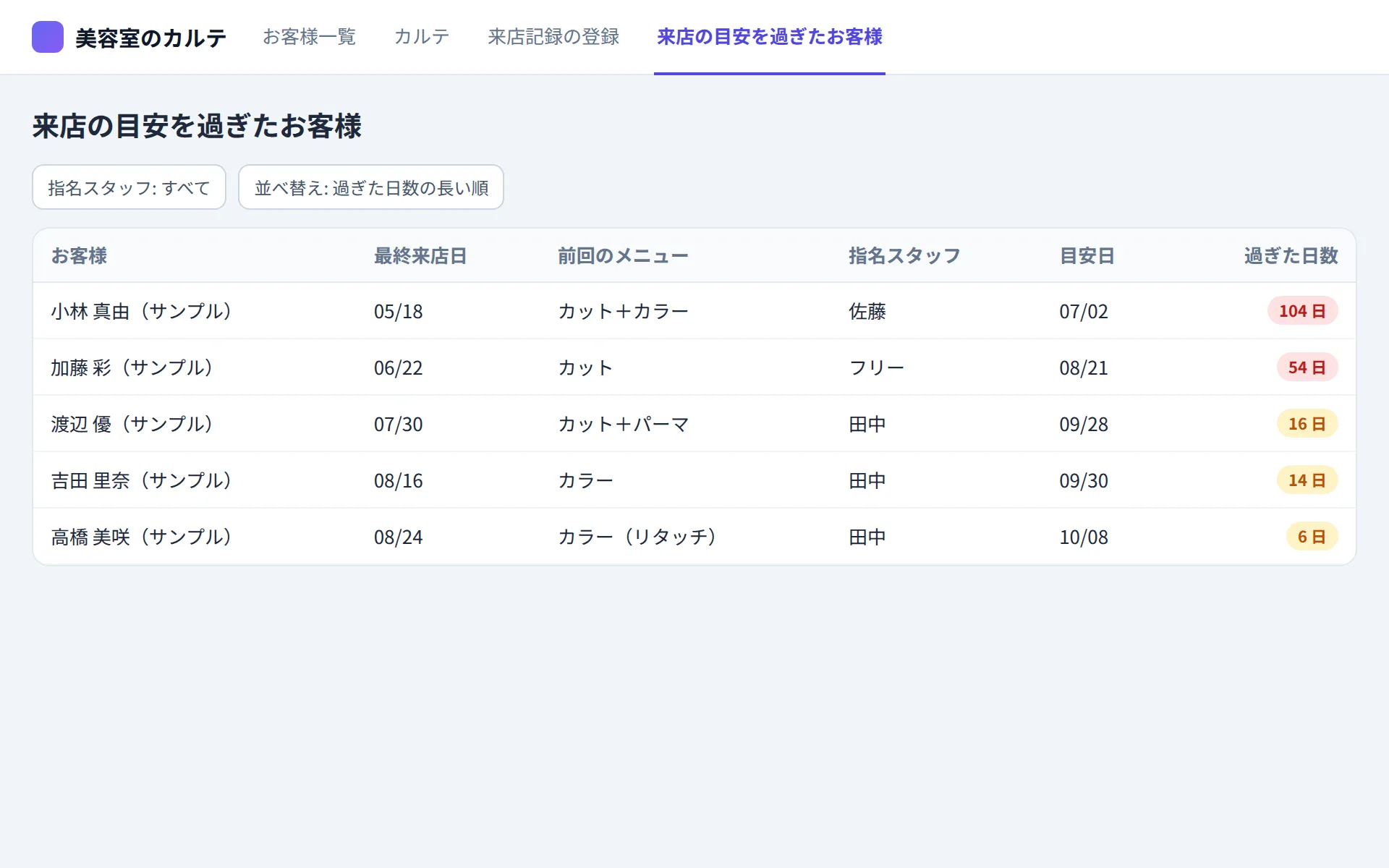Select customer 加藤 彩（サンプル）
The width and height of the screenshot is (1389, 868).
coord(132,367)
